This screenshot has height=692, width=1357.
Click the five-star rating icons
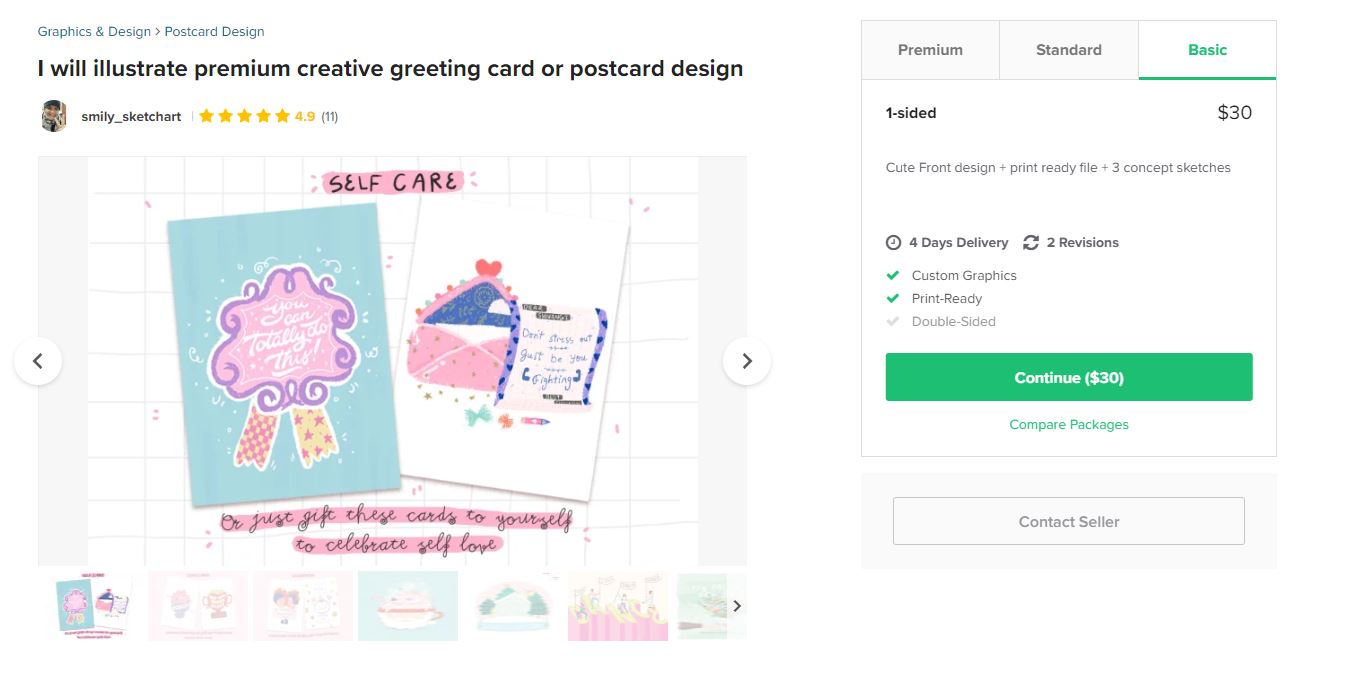pyautogui.click(x=244, y=116)
